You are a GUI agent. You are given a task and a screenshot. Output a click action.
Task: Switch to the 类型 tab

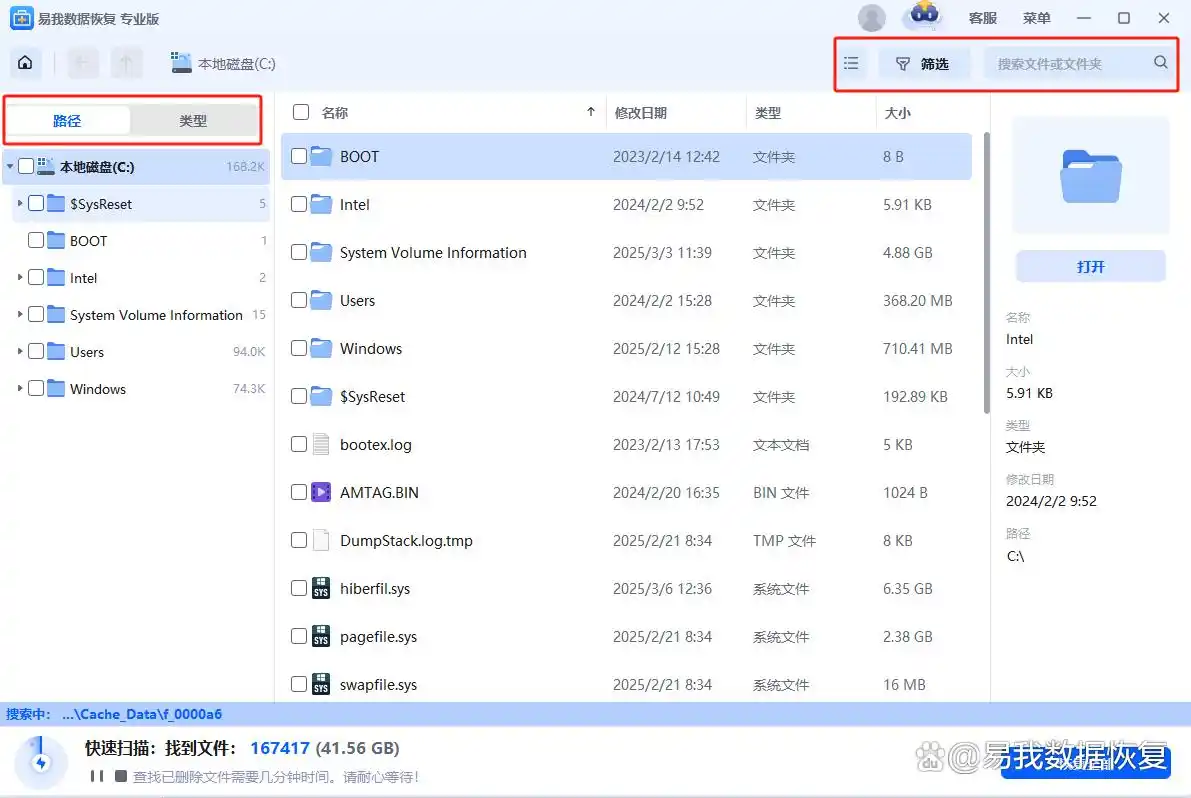tap(193, 119)
